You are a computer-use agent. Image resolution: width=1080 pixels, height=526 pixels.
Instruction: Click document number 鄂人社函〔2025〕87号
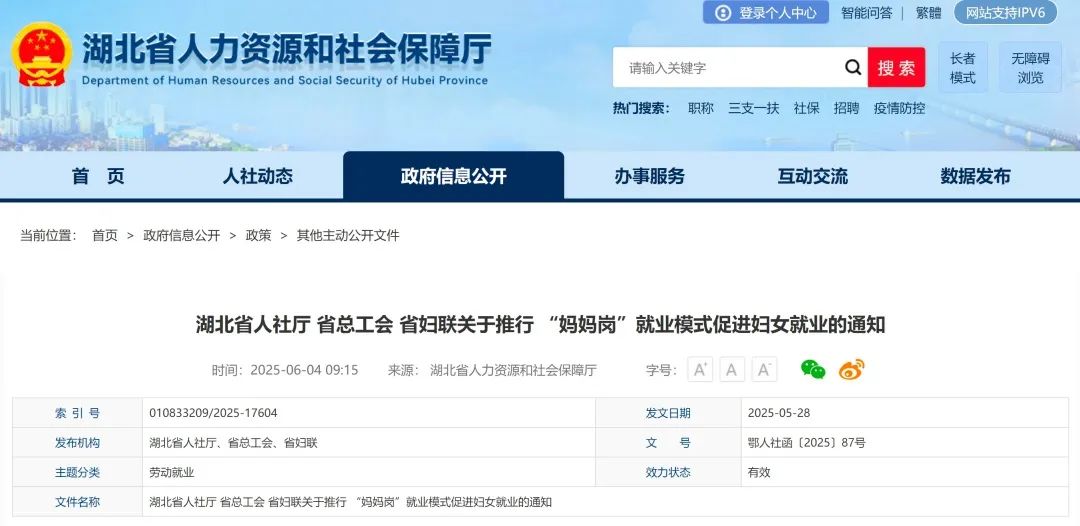[807, 443]
